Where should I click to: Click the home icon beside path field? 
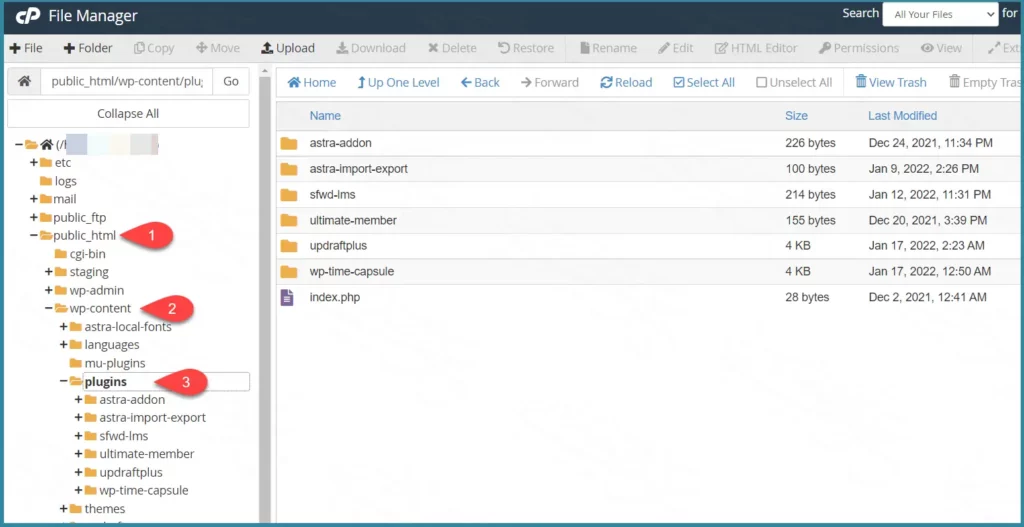point(24,81)
